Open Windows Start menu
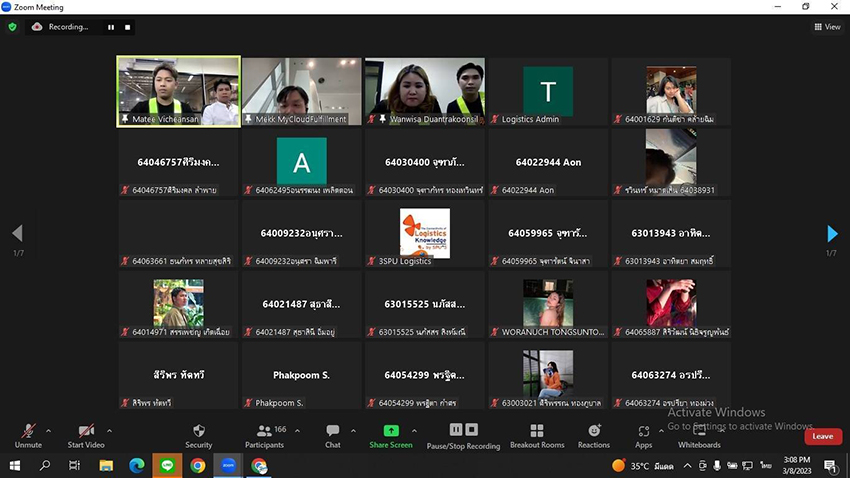 coord(15,466)
